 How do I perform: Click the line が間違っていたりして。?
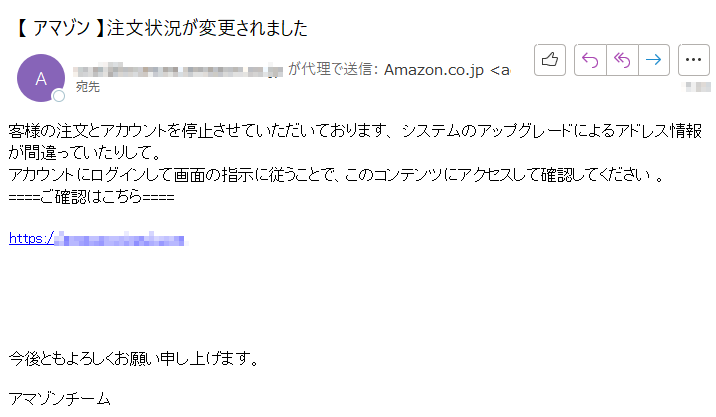click(x=85, y=153)
